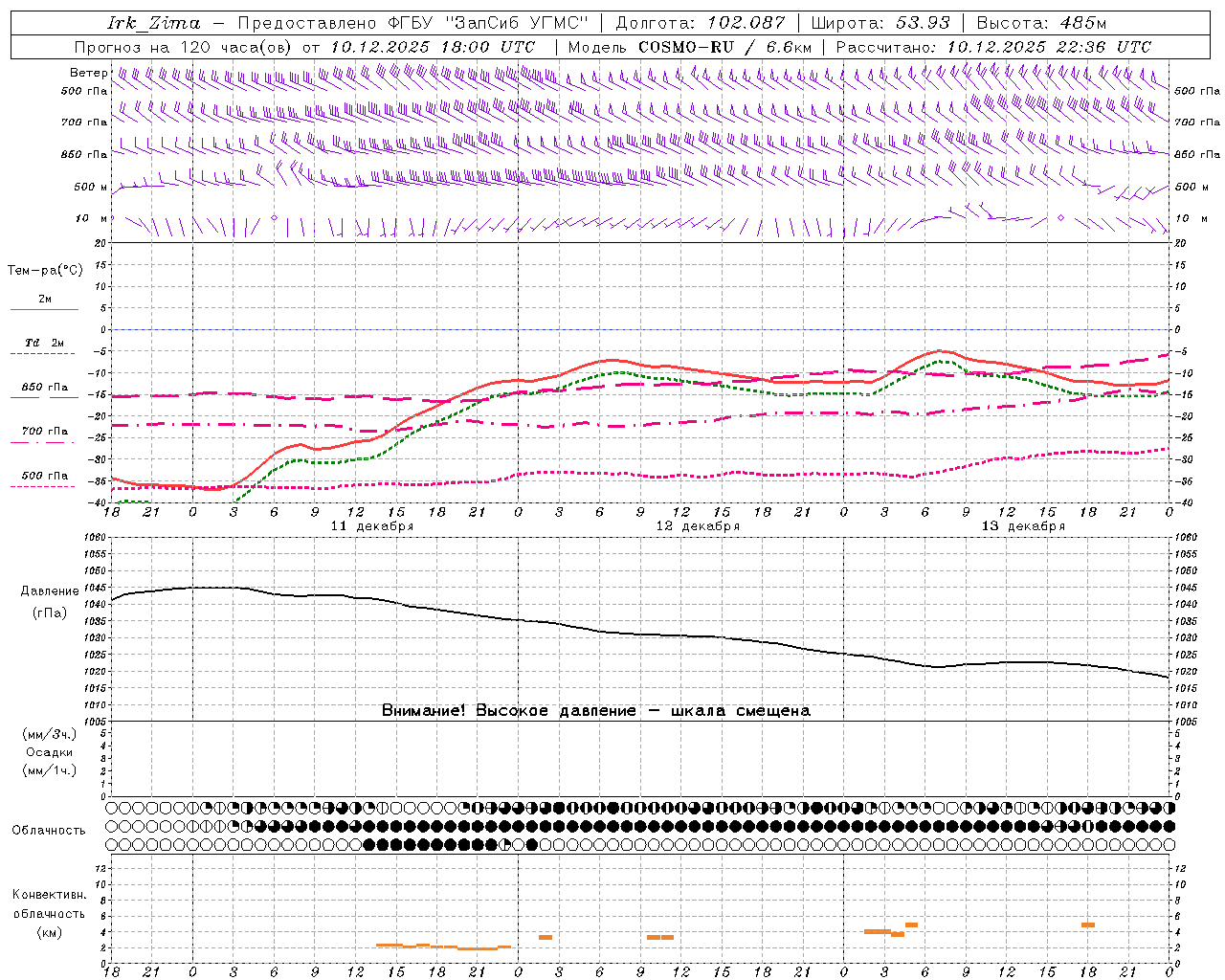Click the station name Irk_Zima
This screenshot has width=1225, height=980.
pyautogui.click(x=154, y=23)
